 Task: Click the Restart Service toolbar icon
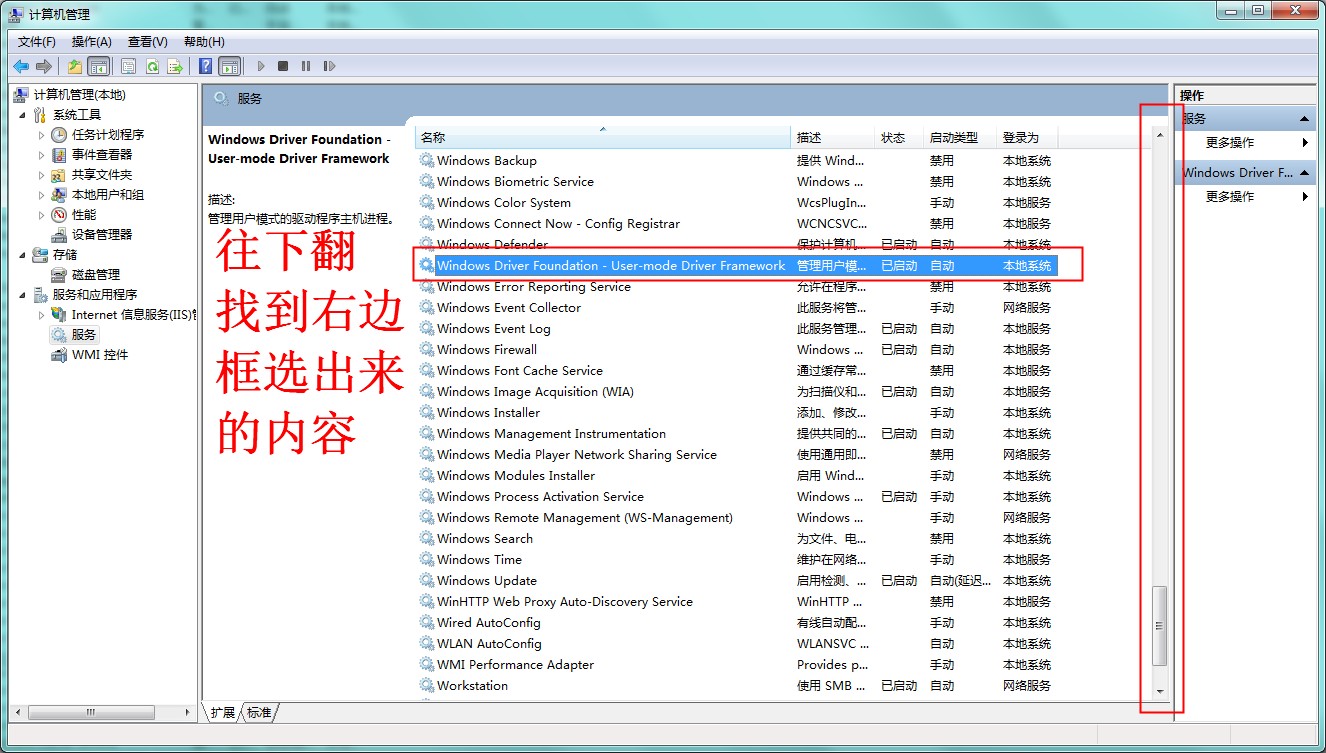(x=329, y=66)
